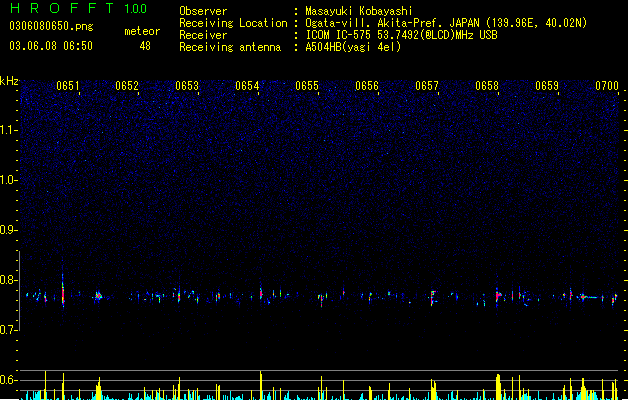Click the 1.1 kHz axis label
Screen dimensions: 629x400
pos(9,130)
